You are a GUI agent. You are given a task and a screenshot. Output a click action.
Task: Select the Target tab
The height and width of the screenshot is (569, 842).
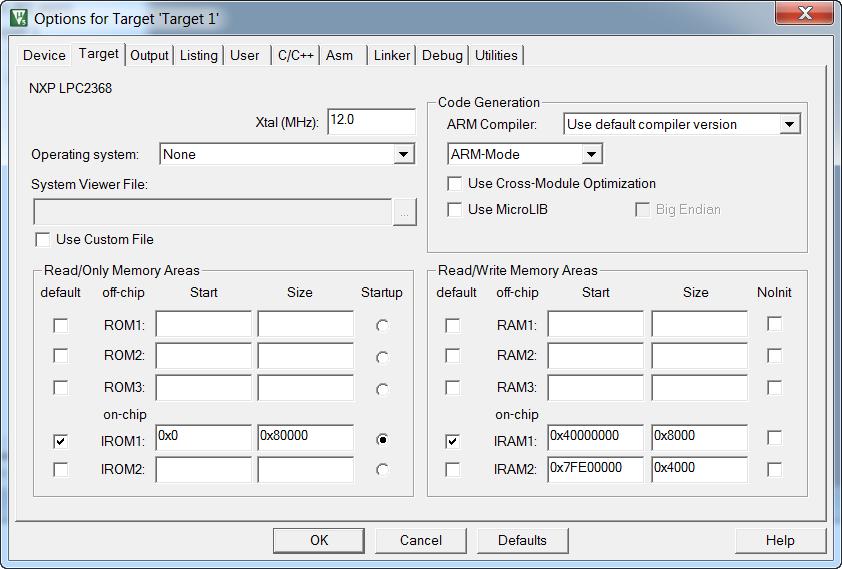pos(98,54)
